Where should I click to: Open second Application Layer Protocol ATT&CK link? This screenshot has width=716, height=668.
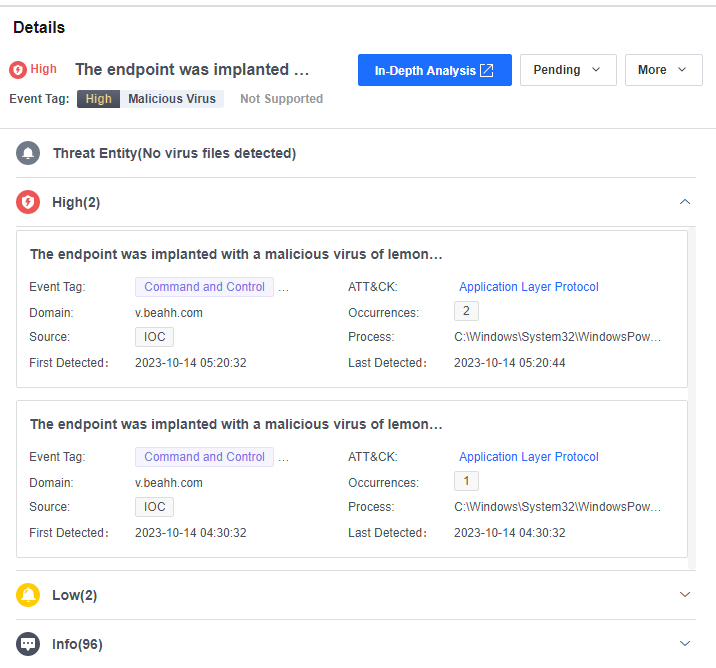[x=528, y=457]
